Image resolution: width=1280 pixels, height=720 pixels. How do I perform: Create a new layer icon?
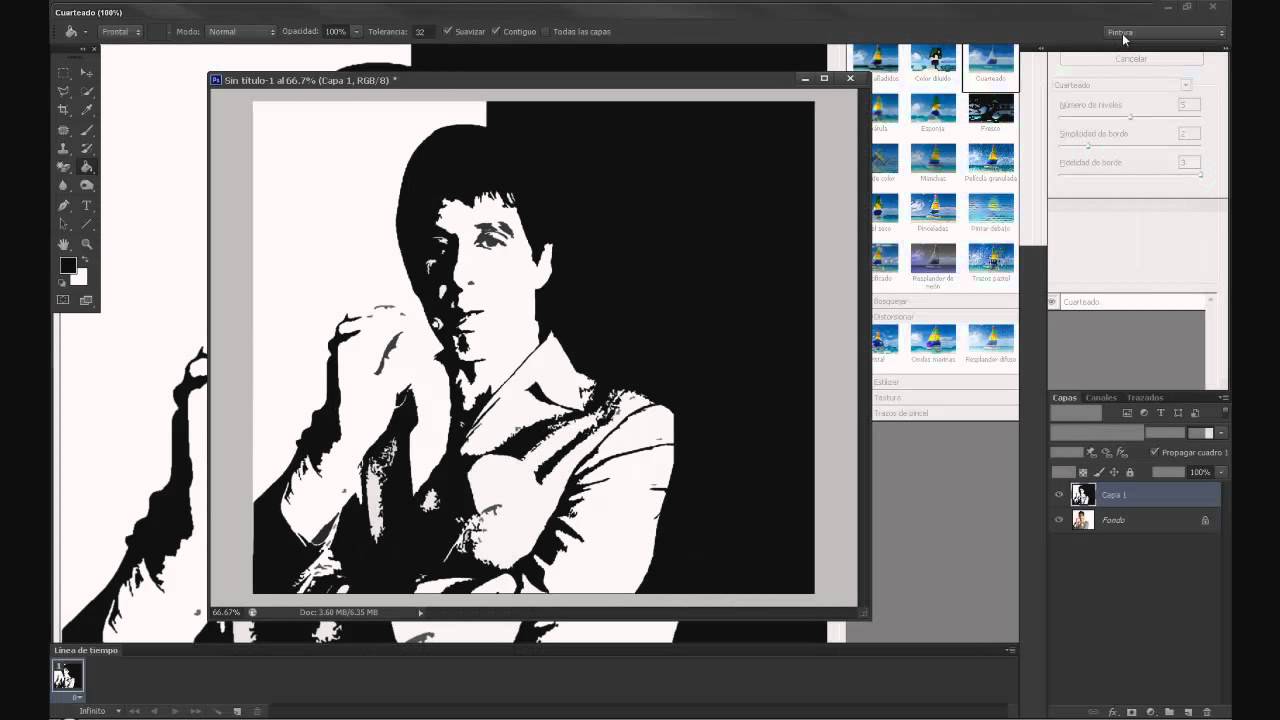click(x=1188, y=712)
